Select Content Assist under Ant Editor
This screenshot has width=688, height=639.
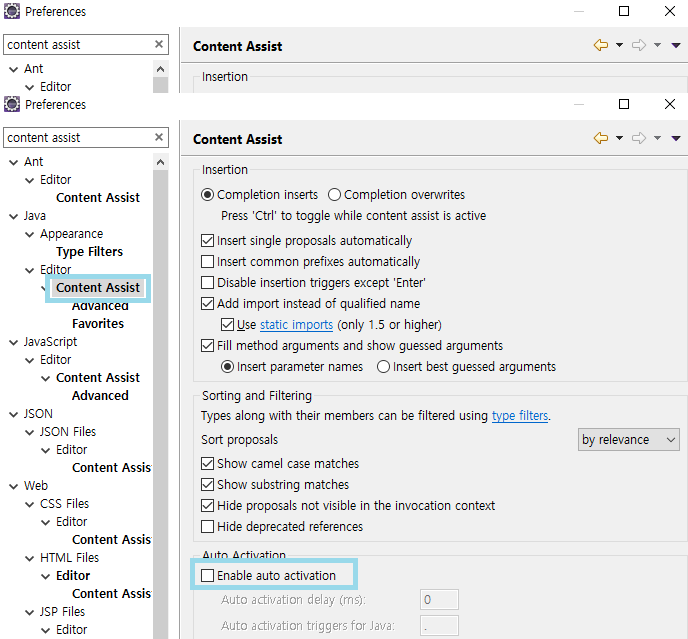(x=98, y=197)
